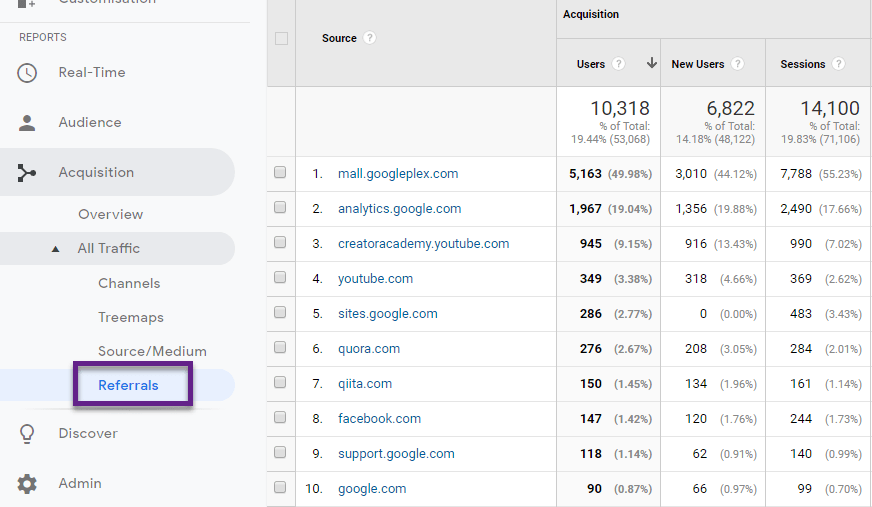Open the Source/Medium report

152,351
